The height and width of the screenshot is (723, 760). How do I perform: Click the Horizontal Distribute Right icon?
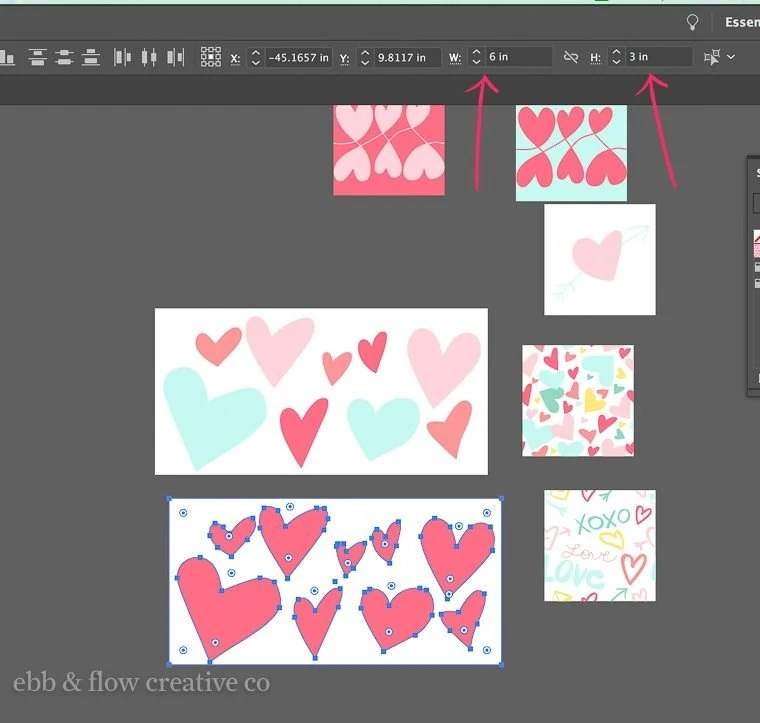[x=175, y=57]
